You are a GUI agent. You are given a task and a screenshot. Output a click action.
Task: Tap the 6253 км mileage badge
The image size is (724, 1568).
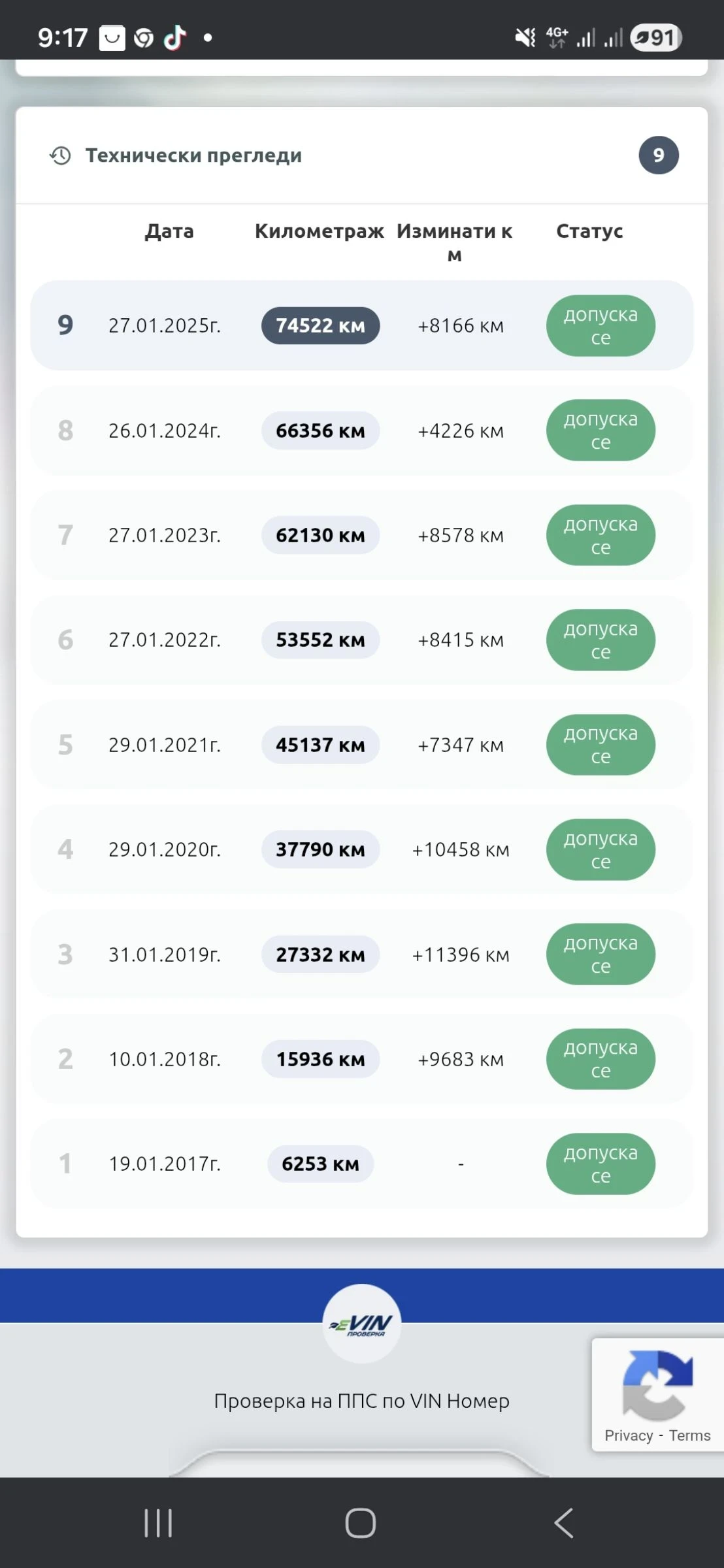[320, 1164]
